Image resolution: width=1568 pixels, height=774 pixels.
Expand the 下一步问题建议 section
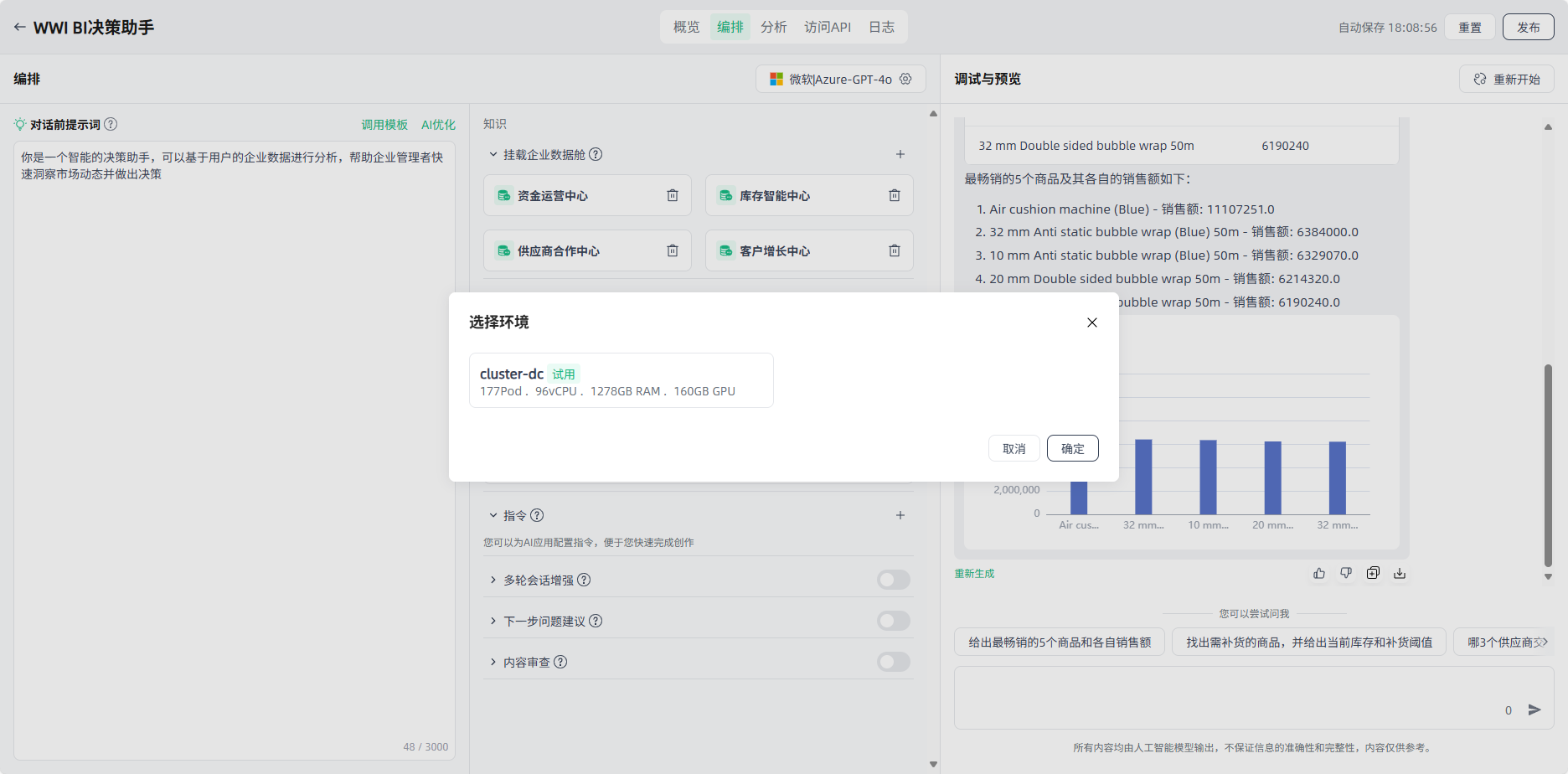point(493,621)
